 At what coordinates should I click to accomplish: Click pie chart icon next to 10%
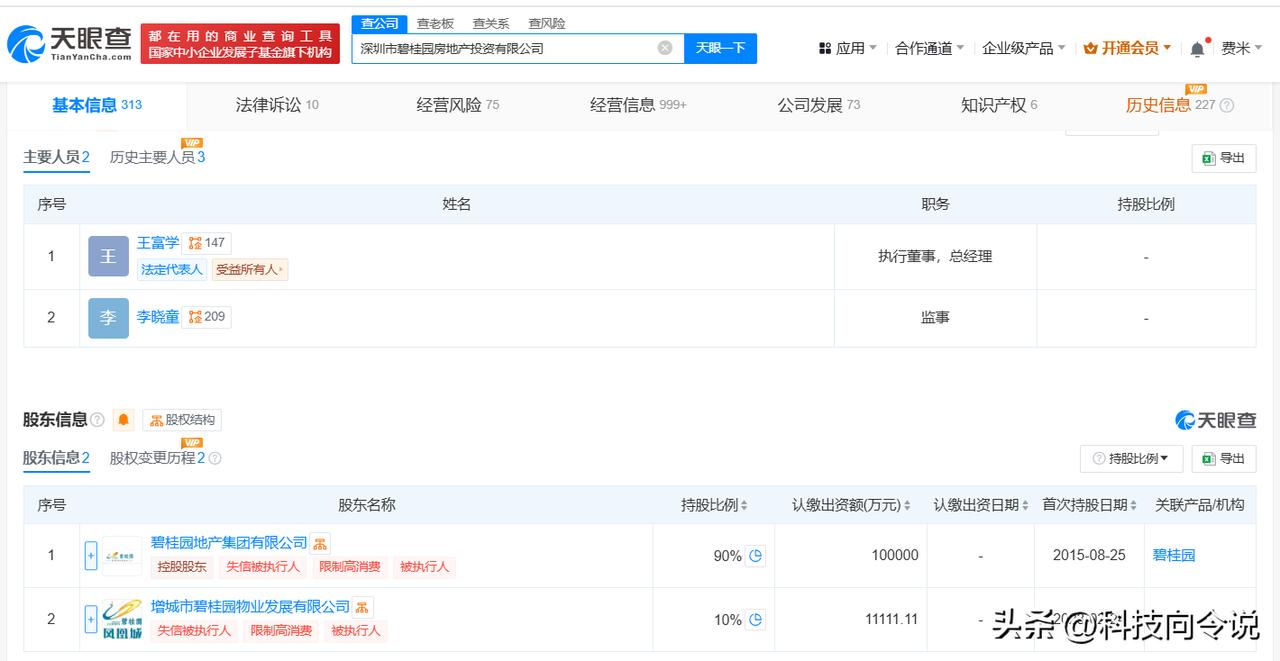[756, 620]
